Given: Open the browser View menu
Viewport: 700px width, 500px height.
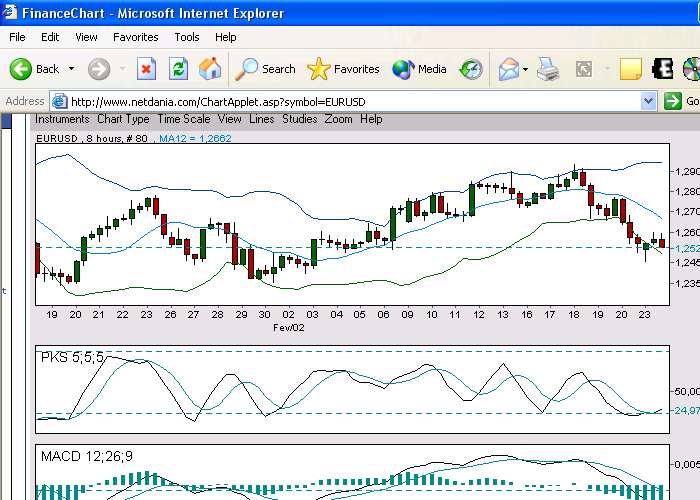Looking at the screenshot, I should click(x=86, y=37).
